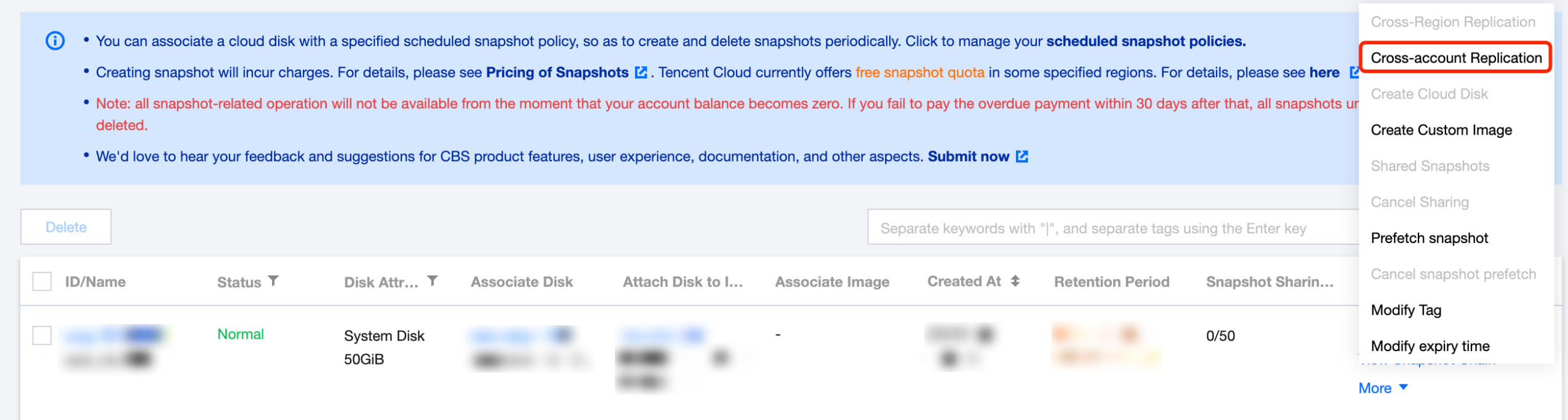1568x420 pixels.
Task: Click the free snapshot quota link
Action: [x=919, y=73]
